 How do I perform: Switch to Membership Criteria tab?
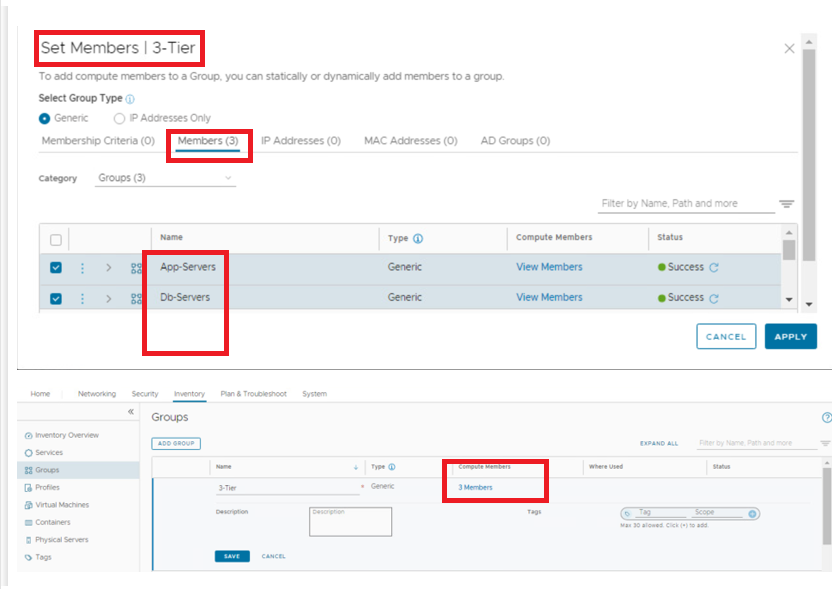click(97, 141)
